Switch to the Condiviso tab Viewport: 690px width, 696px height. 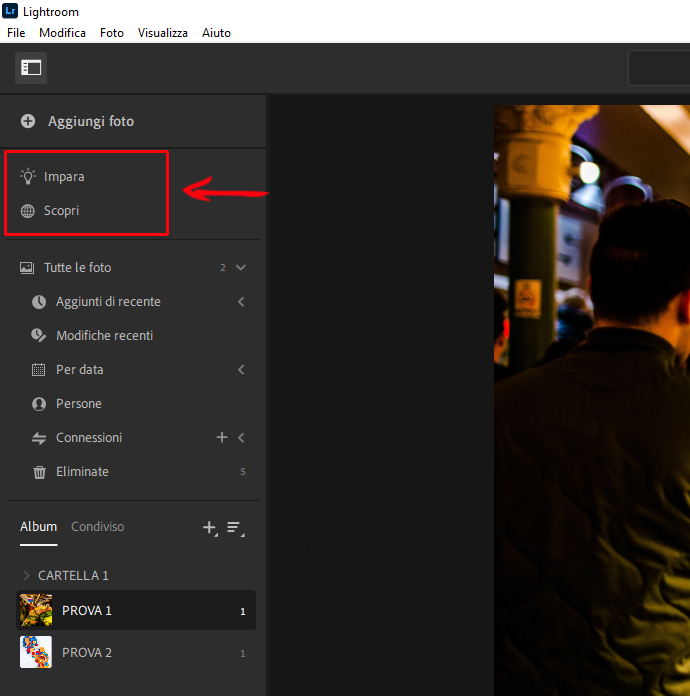tap(98, 527)
